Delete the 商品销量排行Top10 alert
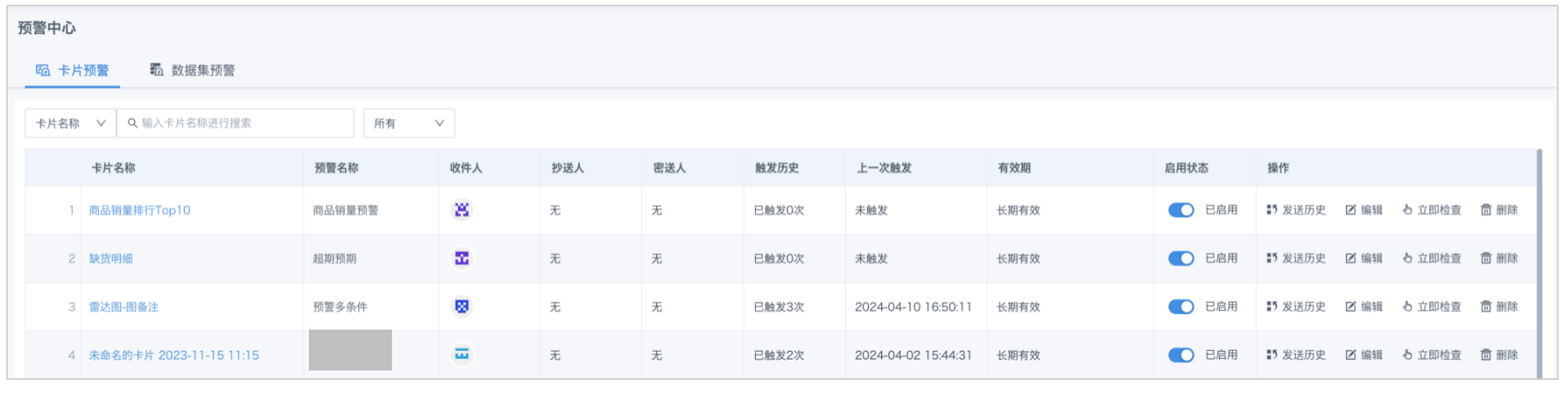 pos(1499,210)
